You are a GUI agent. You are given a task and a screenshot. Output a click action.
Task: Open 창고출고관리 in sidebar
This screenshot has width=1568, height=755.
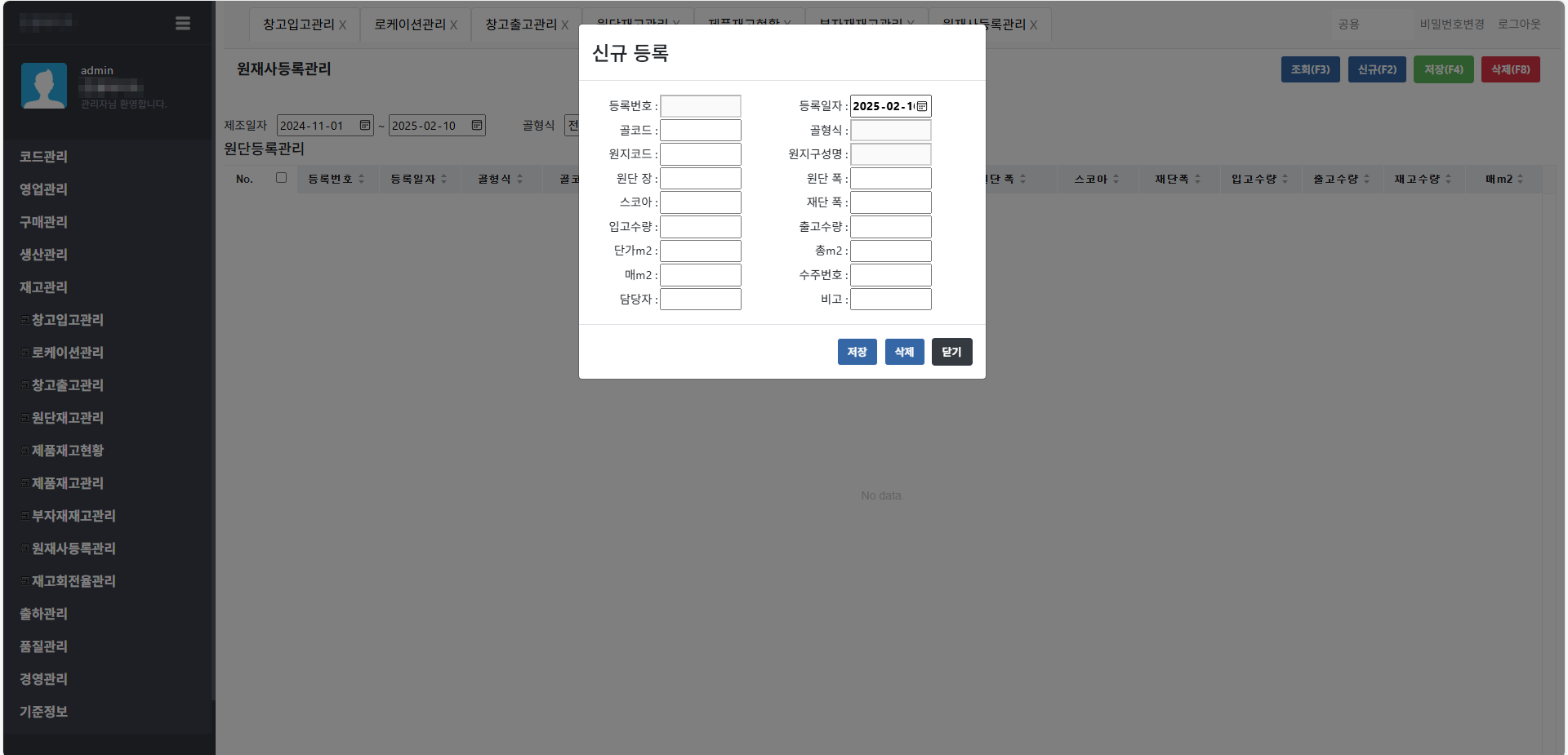click(x=68, y=385)
